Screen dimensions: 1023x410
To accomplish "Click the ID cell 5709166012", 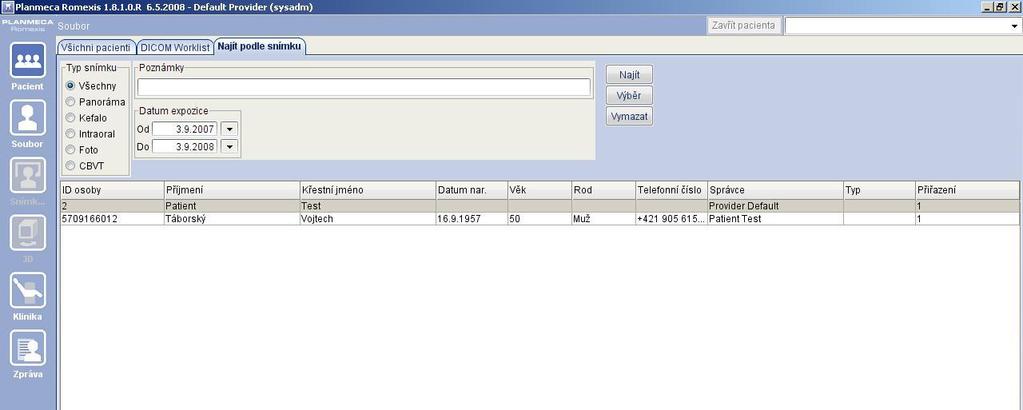I will tap(112, 219).
